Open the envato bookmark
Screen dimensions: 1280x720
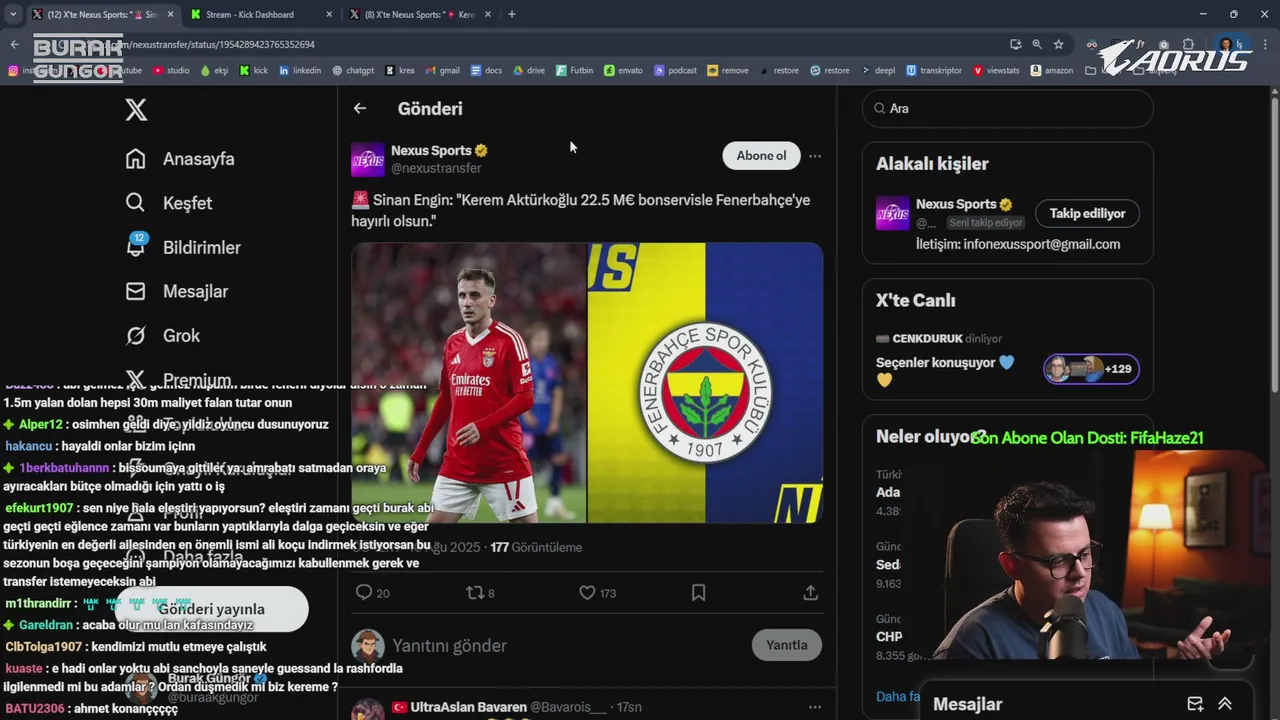tap(623, 71)
